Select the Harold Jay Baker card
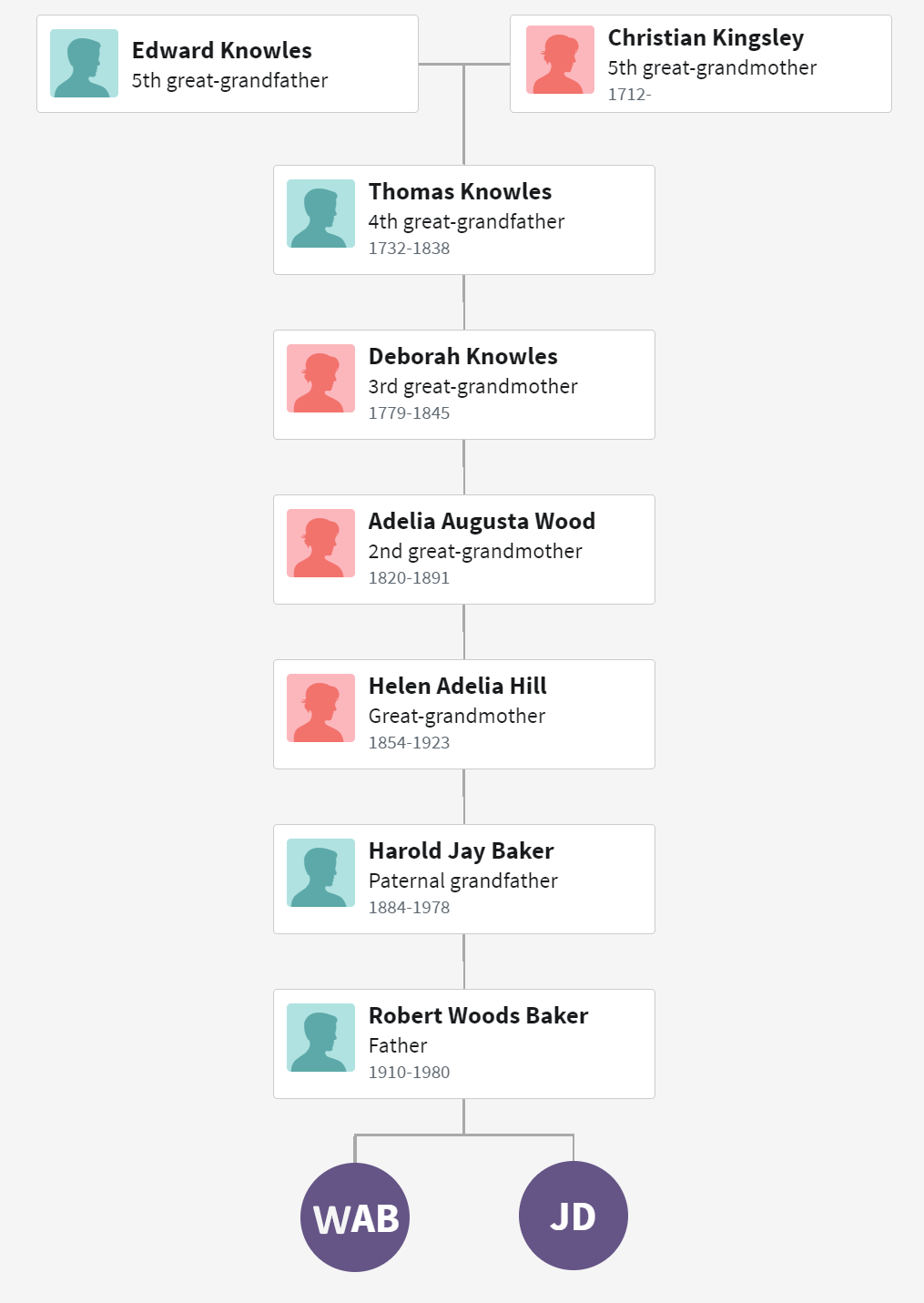The height and width of the screenshot is (1303, 924). pyautogui.click(x=464, y=879)
